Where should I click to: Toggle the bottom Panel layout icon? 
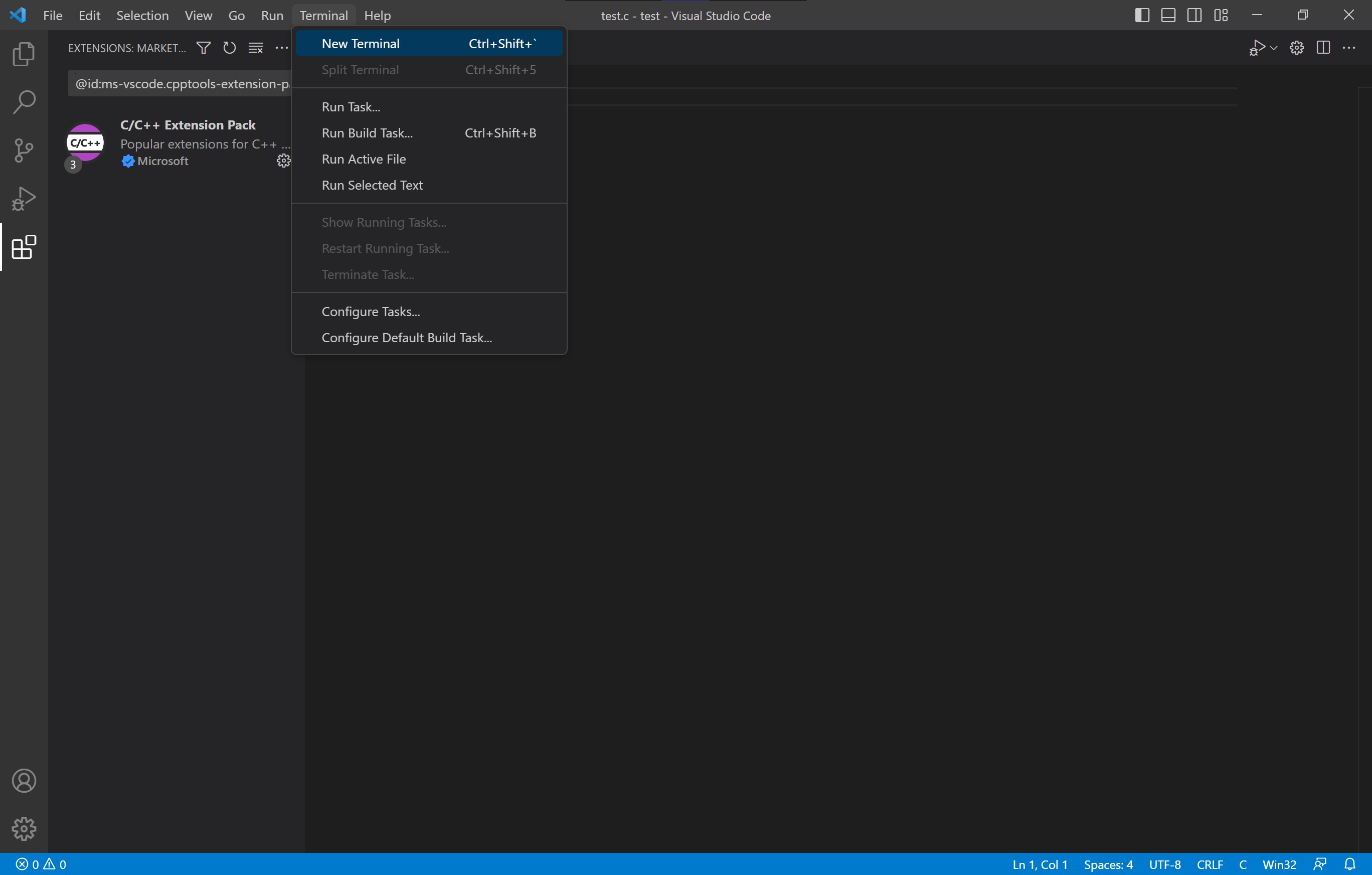[x=1168, y=16]
